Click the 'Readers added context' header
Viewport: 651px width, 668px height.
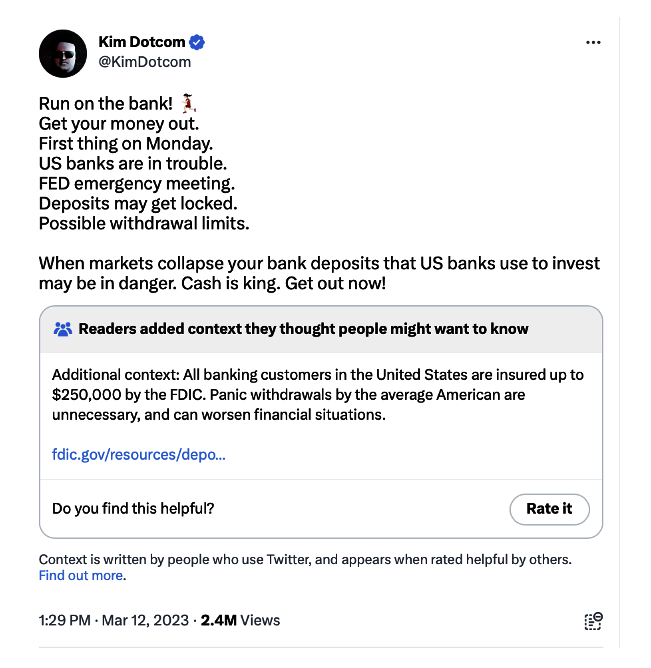click(303, 328)
